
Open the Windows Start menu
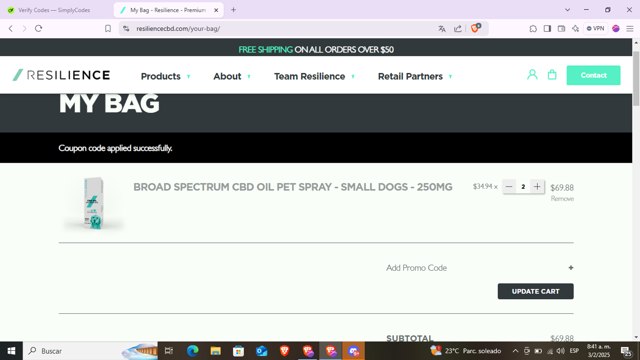pyautogui.click(x=11, y=351)
